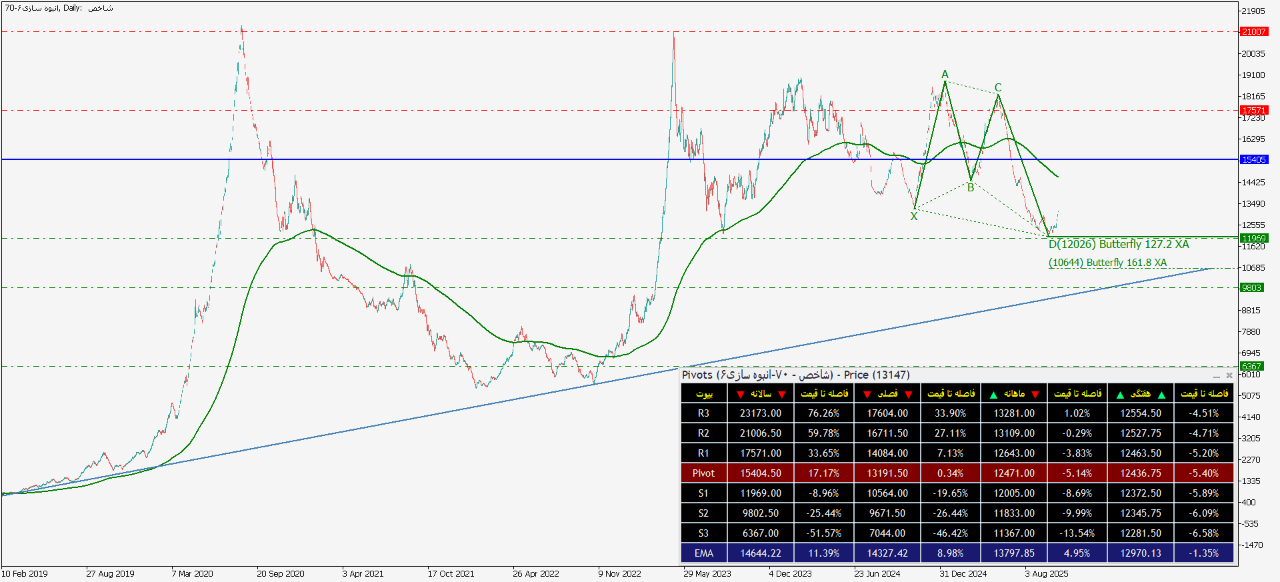Click the EMA row label

click(x=703, y=550)
